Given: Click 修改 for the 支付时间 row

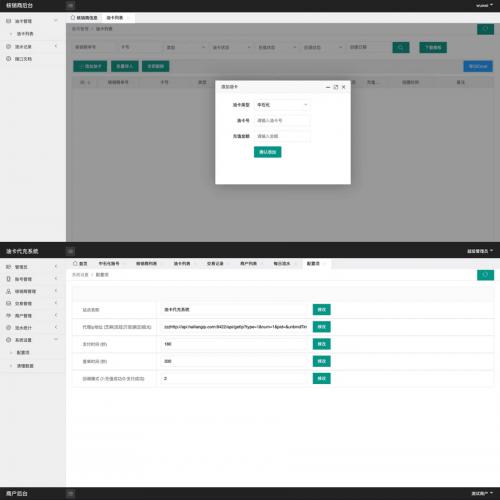Looking at the screenshot, I should 322,344.
